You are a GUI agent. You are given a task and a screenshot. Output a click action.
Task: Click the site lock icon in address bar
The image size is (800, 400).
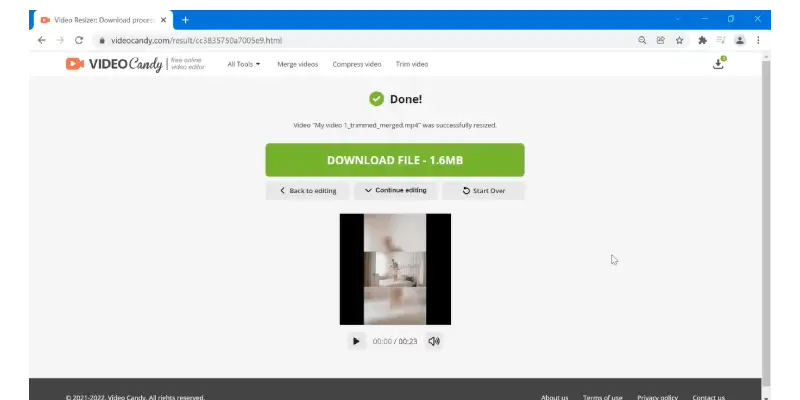coord(102,40)
